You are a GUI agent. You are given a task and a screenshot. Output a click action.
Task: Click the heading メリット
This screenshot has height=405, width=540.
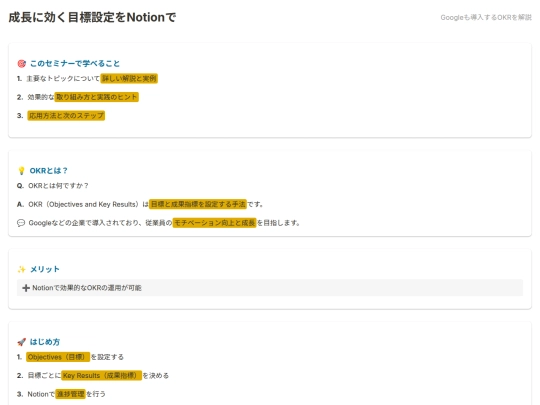[x=45, y=269]
